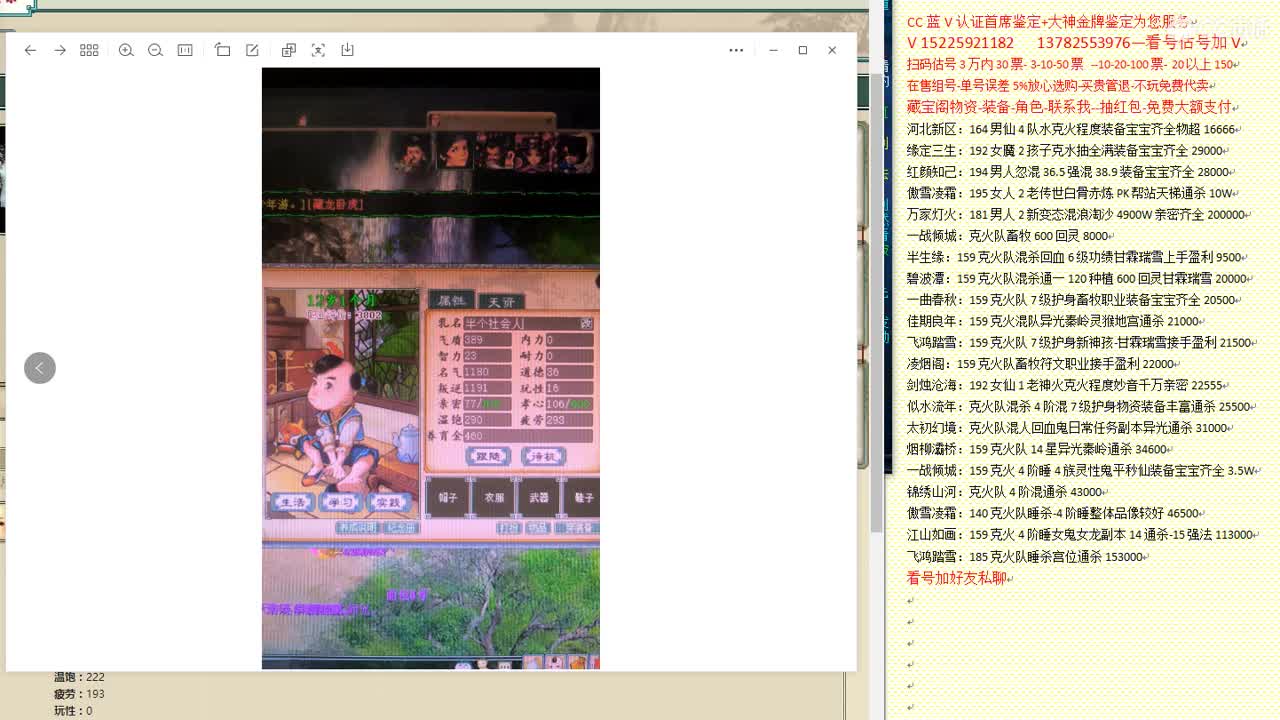Click the scan-frame text recognition icon
Viewport: 1280px width, 720px height.
pyautogui.click(x=318, y=50)
